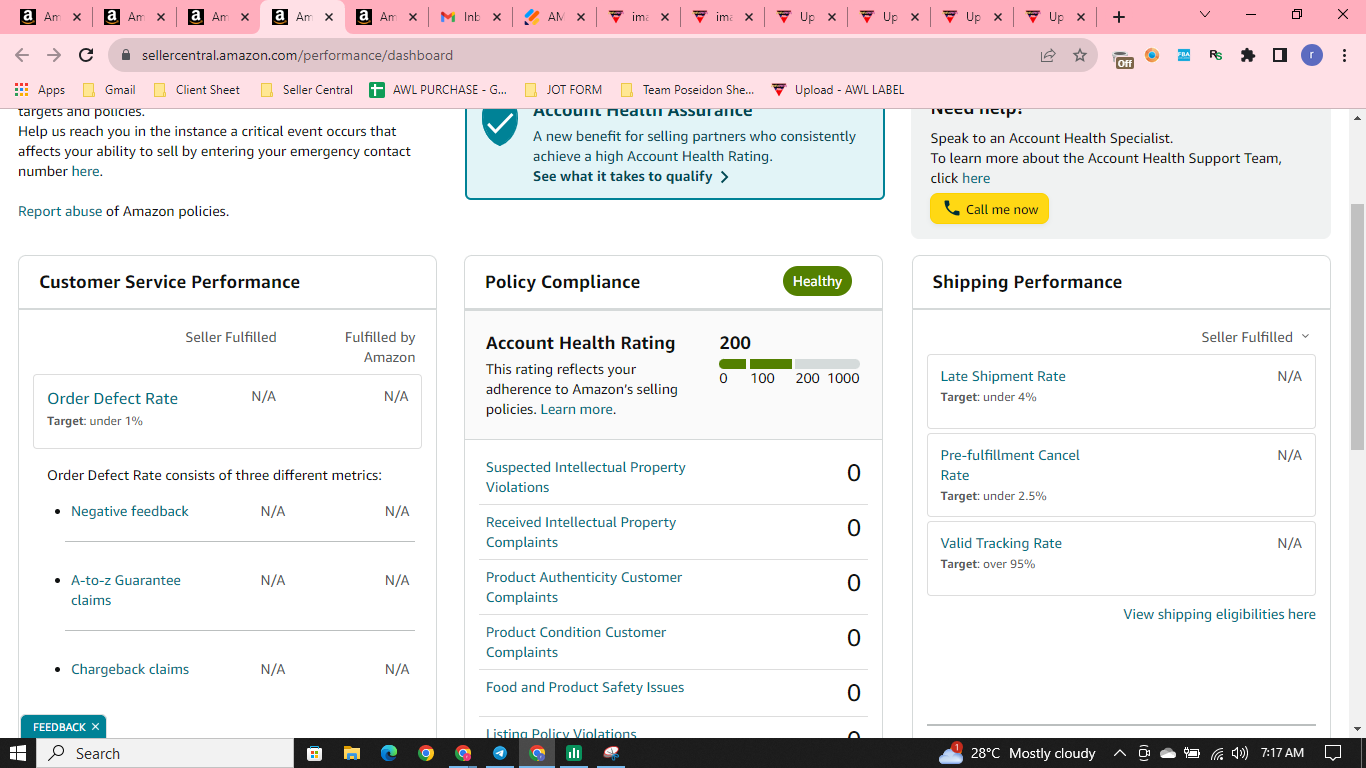Image resolution: width=1366 pixels, height=768 pixels.
Task: Reload the Seller Central page
Action: tap(86, 56)
